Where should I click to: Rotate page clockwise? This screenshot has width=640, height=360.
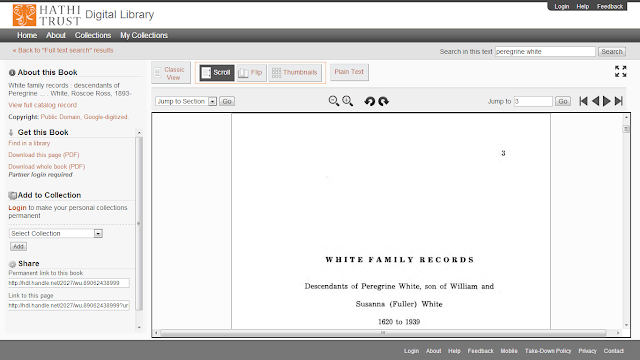pos(383,101)
